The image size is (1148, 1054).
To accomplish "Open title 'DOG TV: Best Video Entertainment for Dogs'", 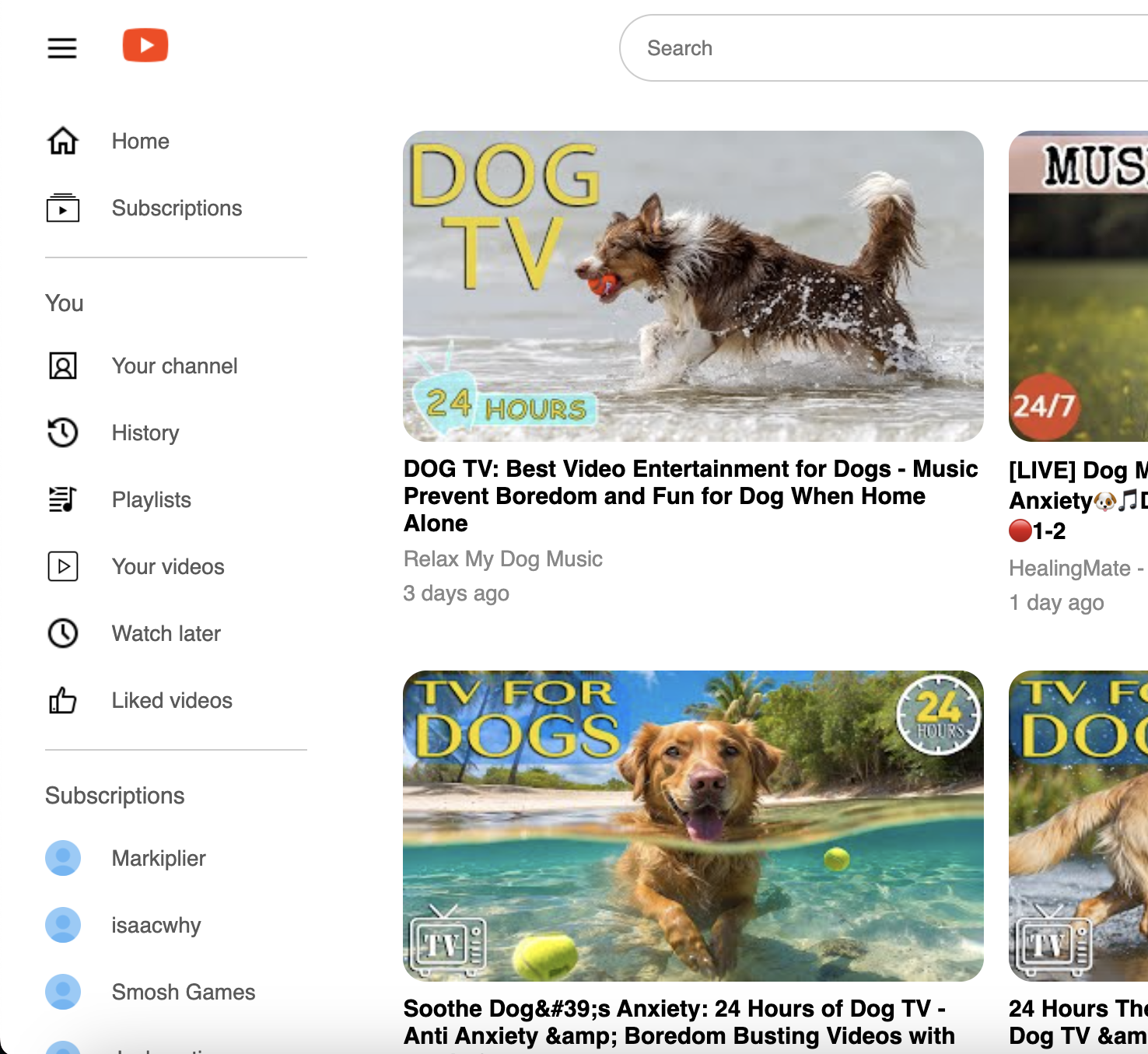I will 691,496.
